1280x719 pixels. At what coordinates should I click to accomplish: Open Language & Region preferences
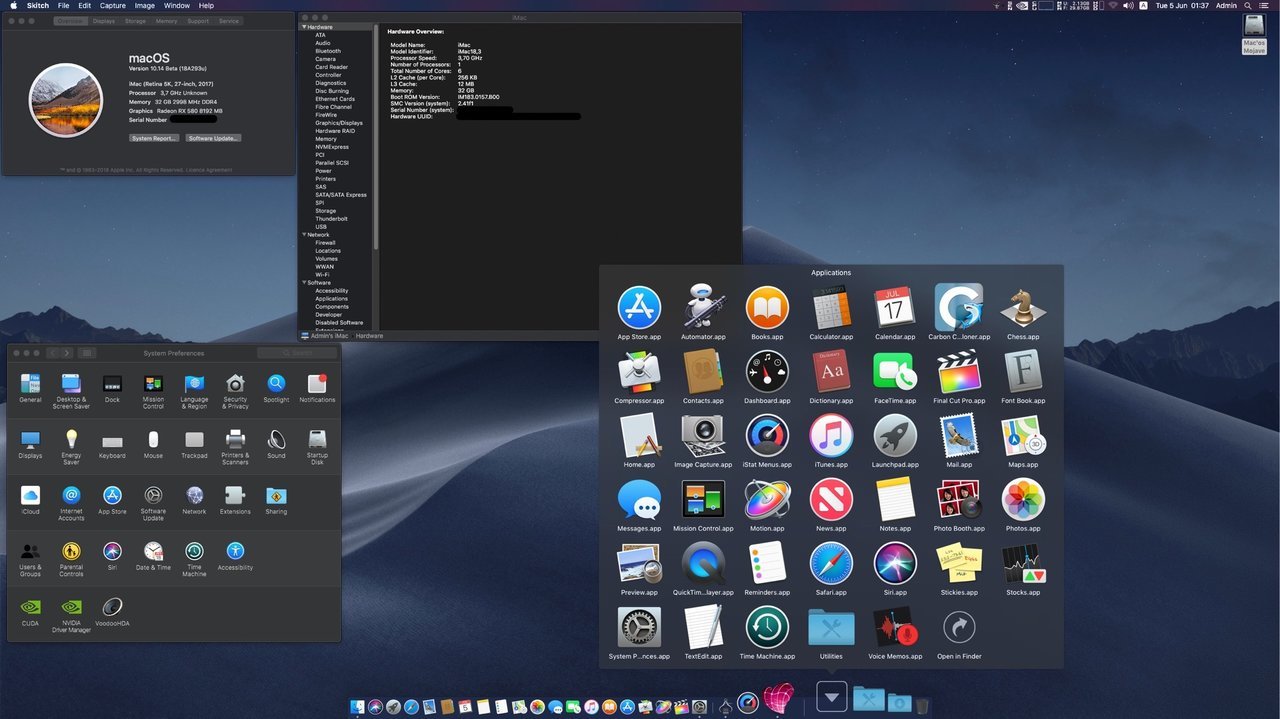194,391
